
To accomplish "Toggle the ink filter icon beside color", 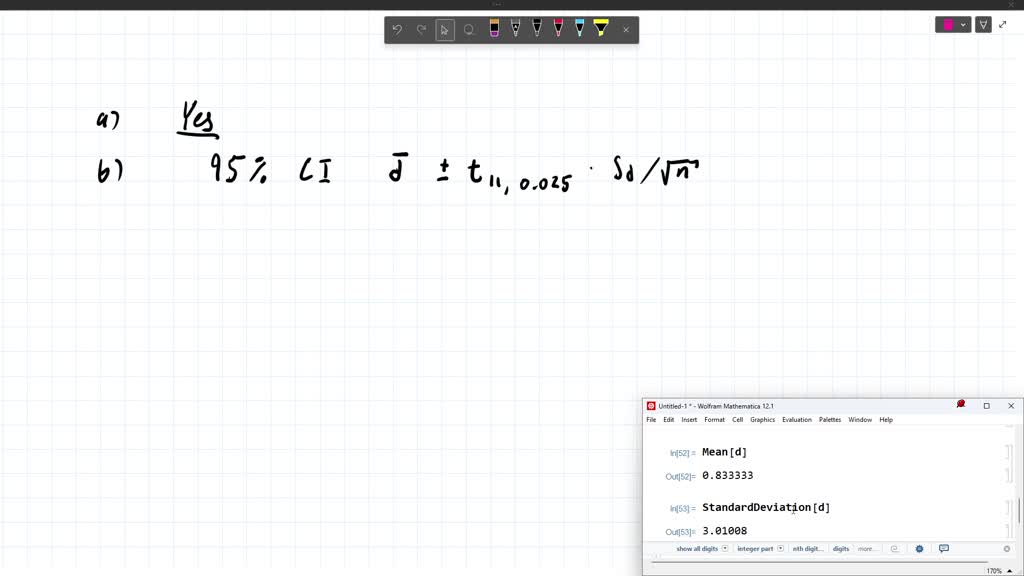I will (x=983, y=25).
